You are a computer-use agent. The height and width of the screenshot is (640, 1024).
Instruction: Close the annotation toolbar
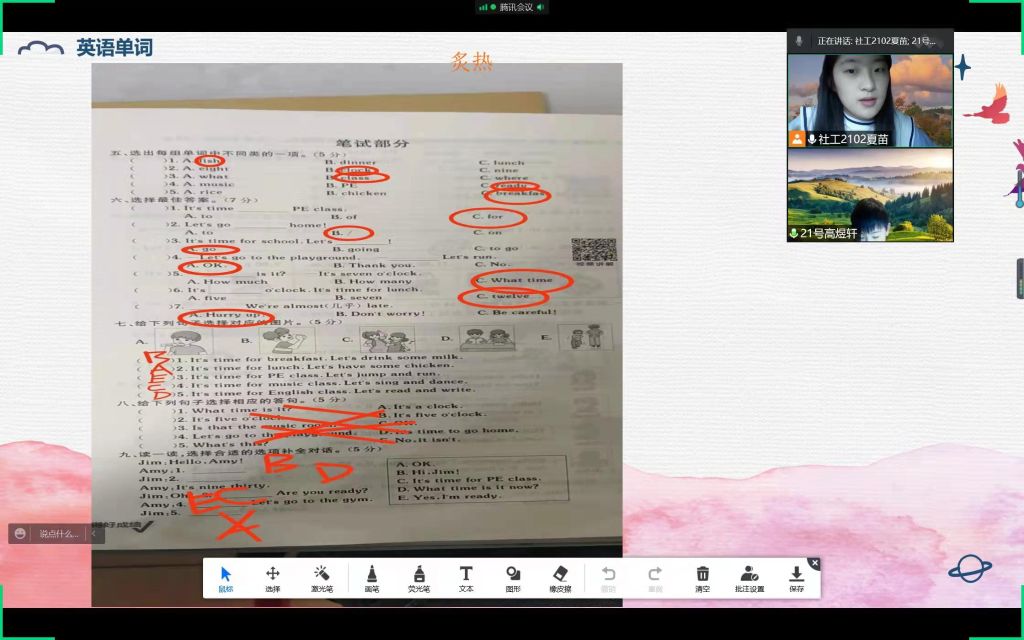(x=814, y=563)
